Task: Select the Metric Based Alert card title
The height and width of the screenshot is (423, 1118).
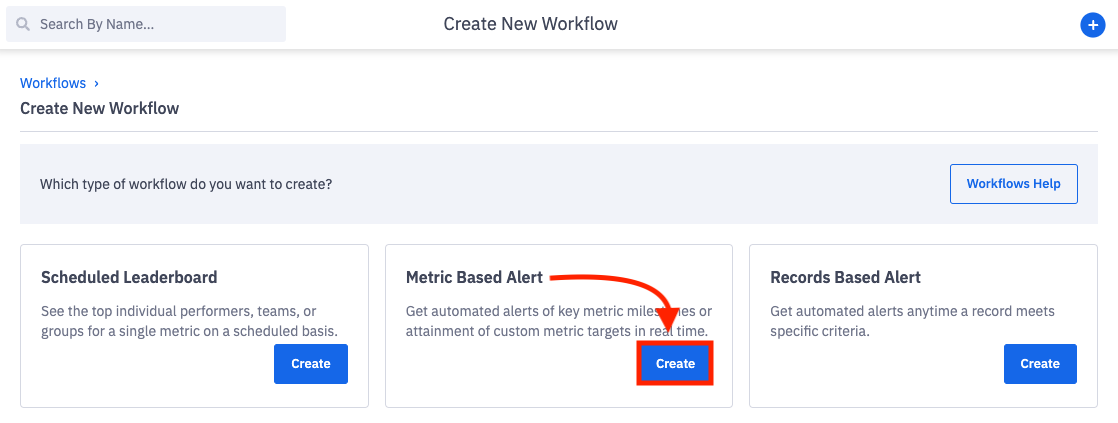Action: coord(474,277)
